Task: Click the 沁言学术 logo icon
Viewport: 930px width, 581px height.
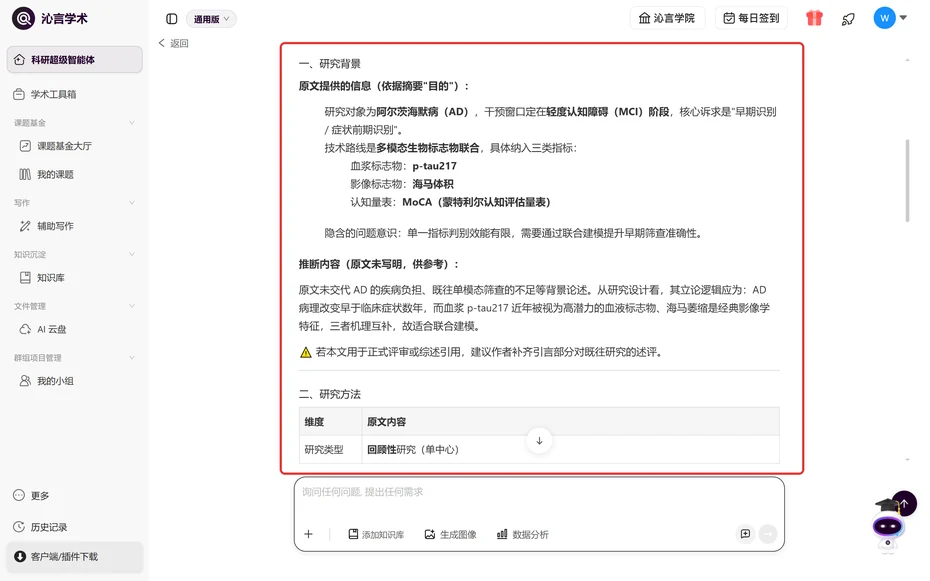Action: click(23, 18)
